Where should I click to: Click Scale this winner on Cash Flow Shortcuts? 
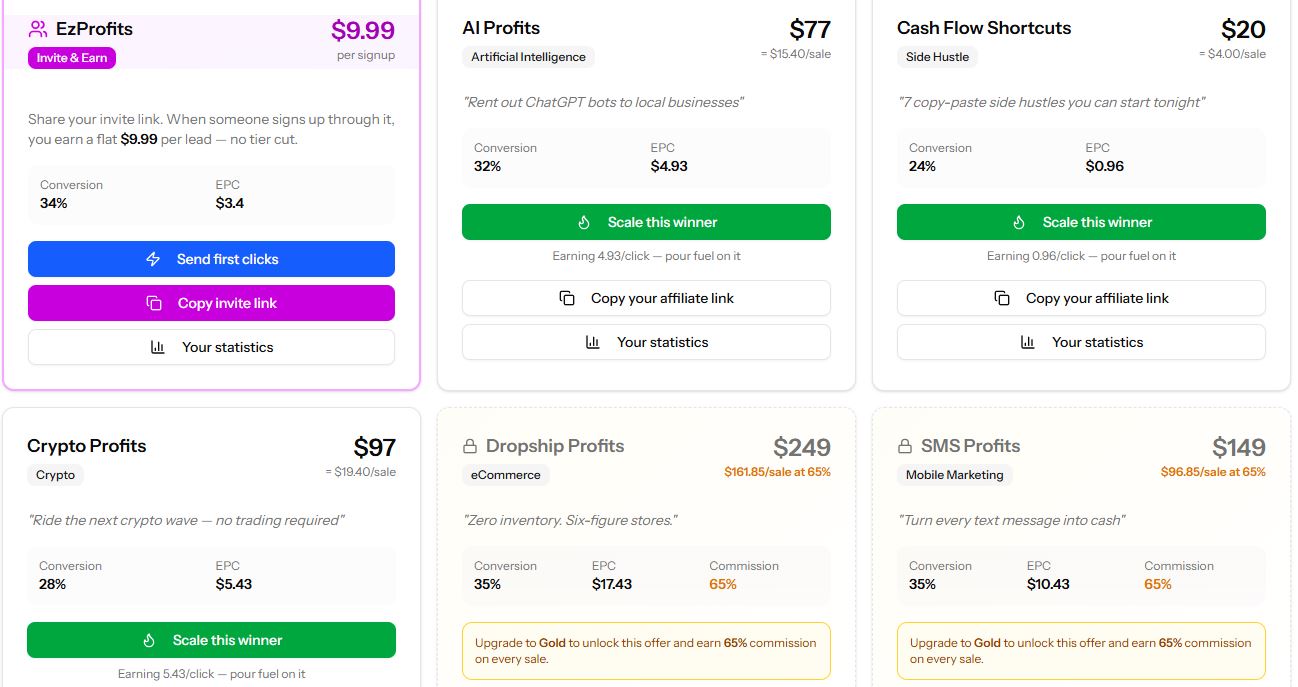pyautogui.click(x=1081, y=222)
